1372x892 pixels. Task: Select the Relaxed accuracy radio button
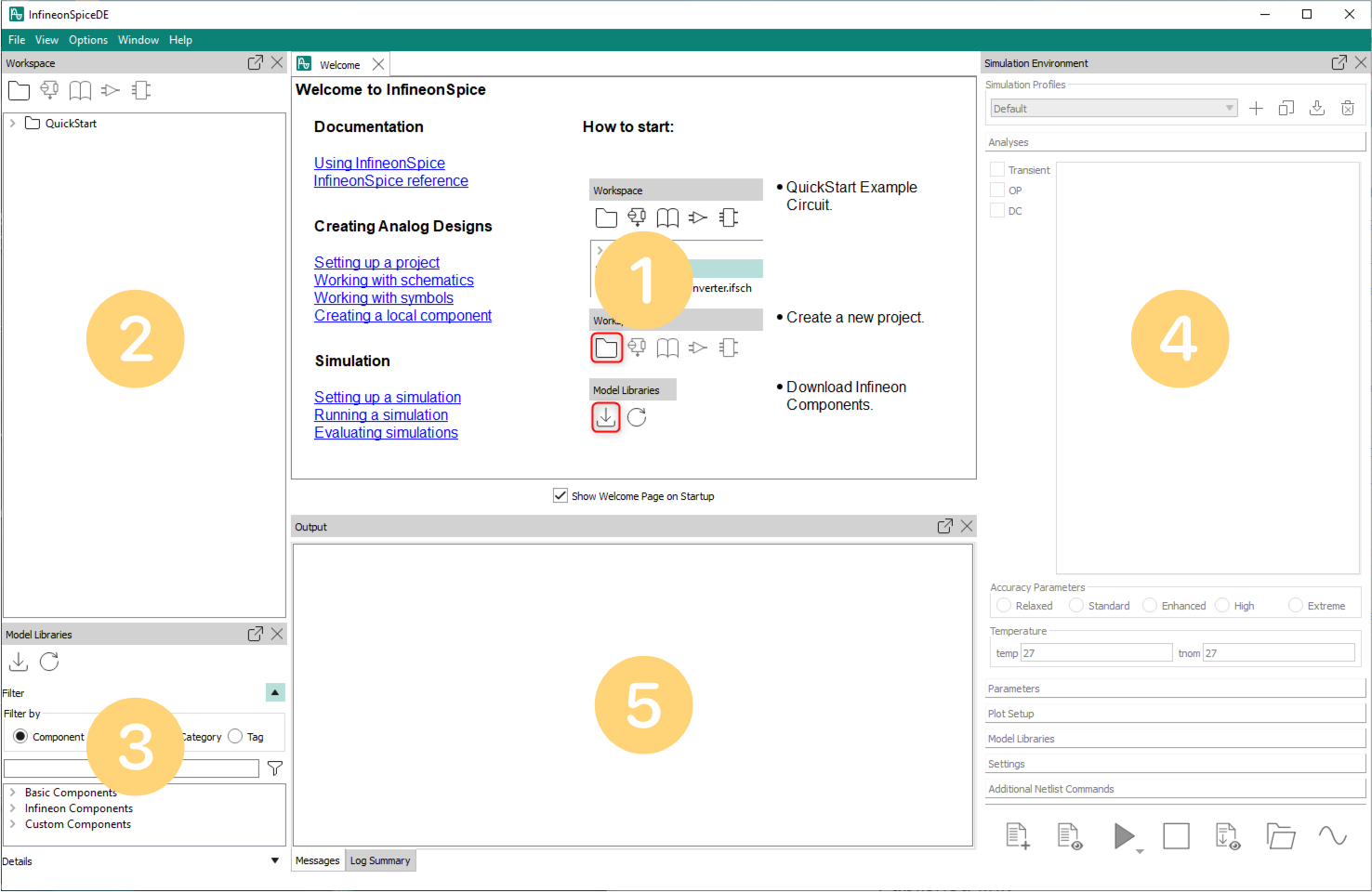click(1004, 606)
